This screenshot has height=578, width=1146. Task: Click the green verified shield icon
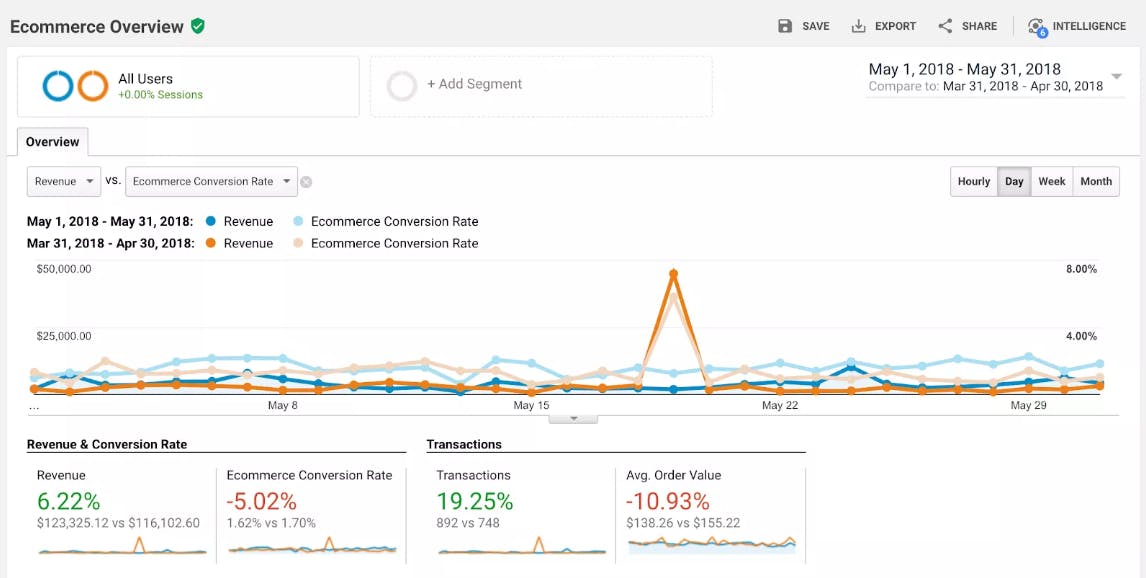197,26
